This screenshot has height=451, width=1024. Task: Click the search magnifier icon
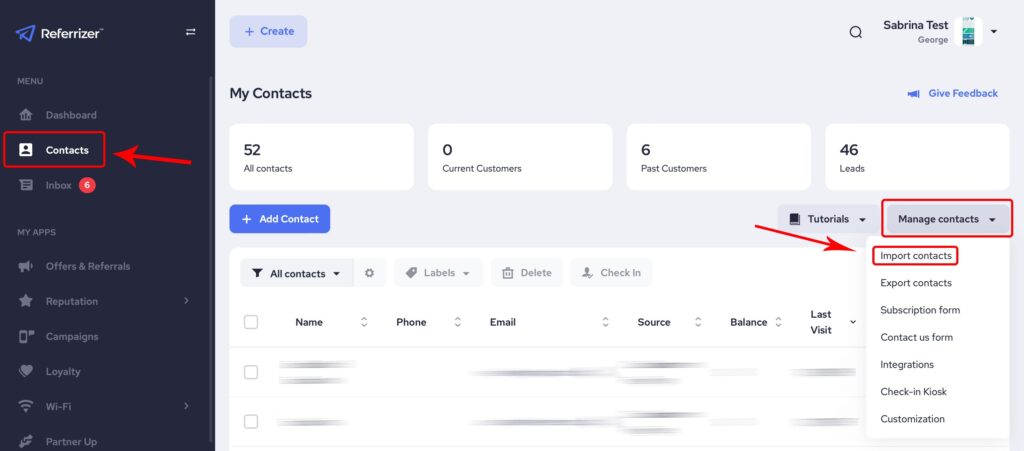click(x=855, y=32)
